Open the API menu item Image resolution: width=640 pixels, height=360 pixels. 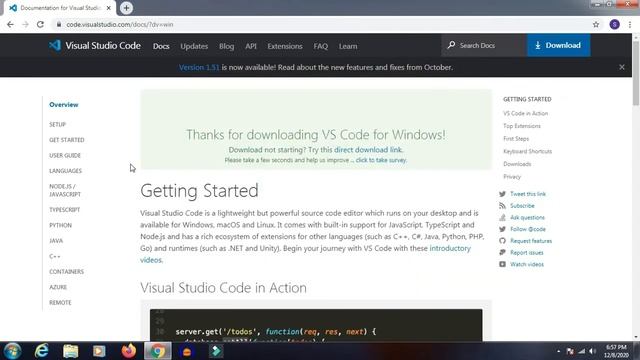[251, 46]
